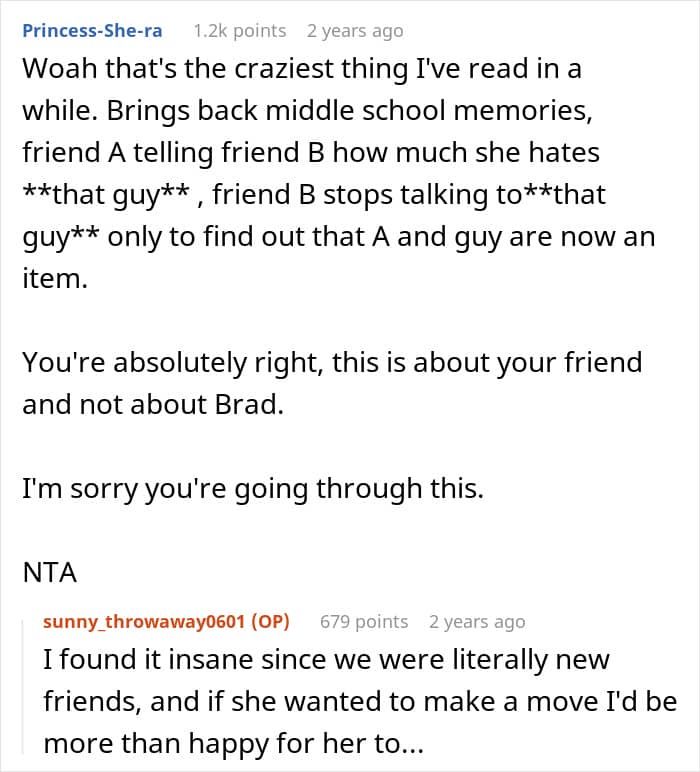Screen dimensions: 700x772
Task: Open top comment's 2 years ago timestamp
Action: coord(355,31)
